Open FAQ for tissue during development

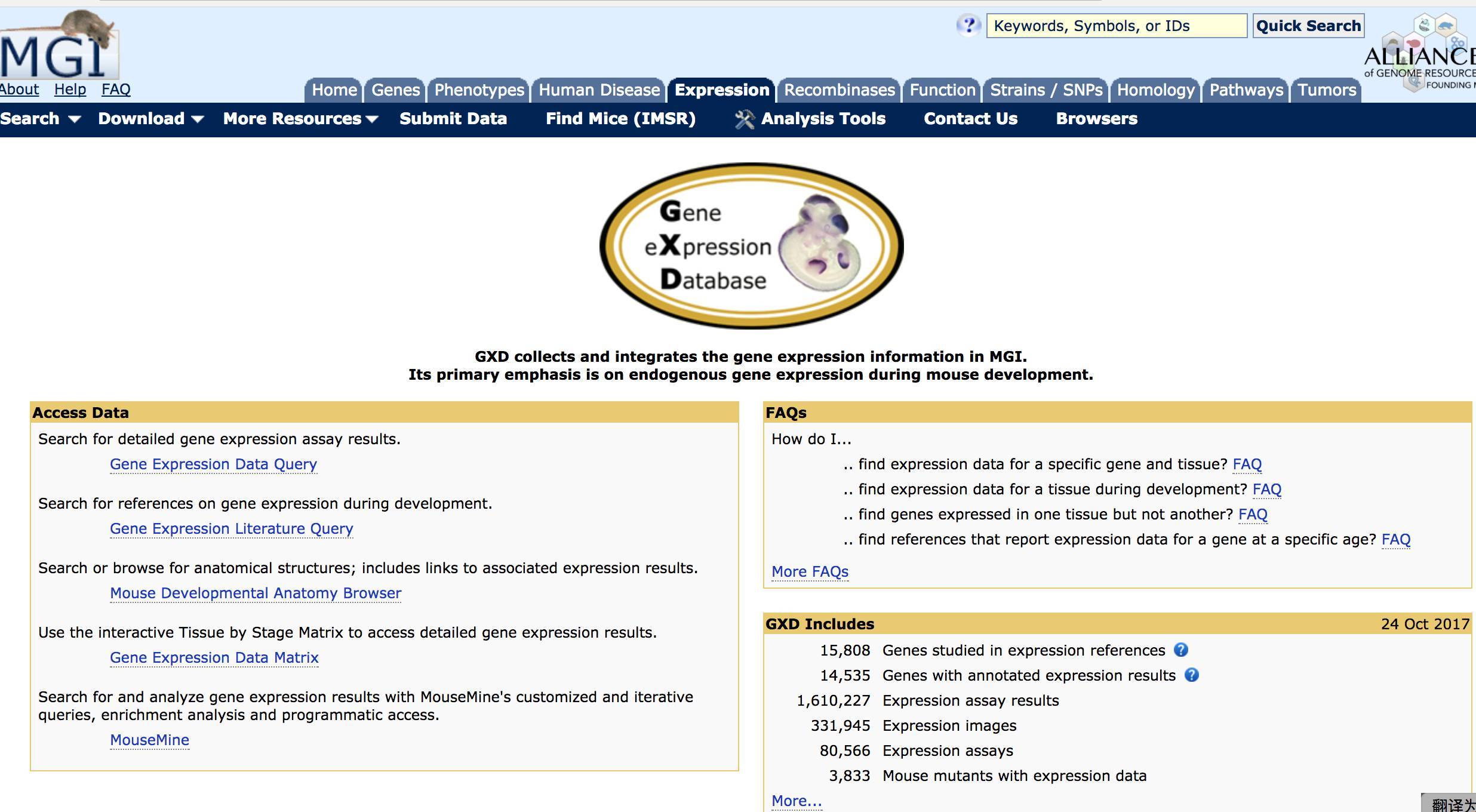(1266, 490)
